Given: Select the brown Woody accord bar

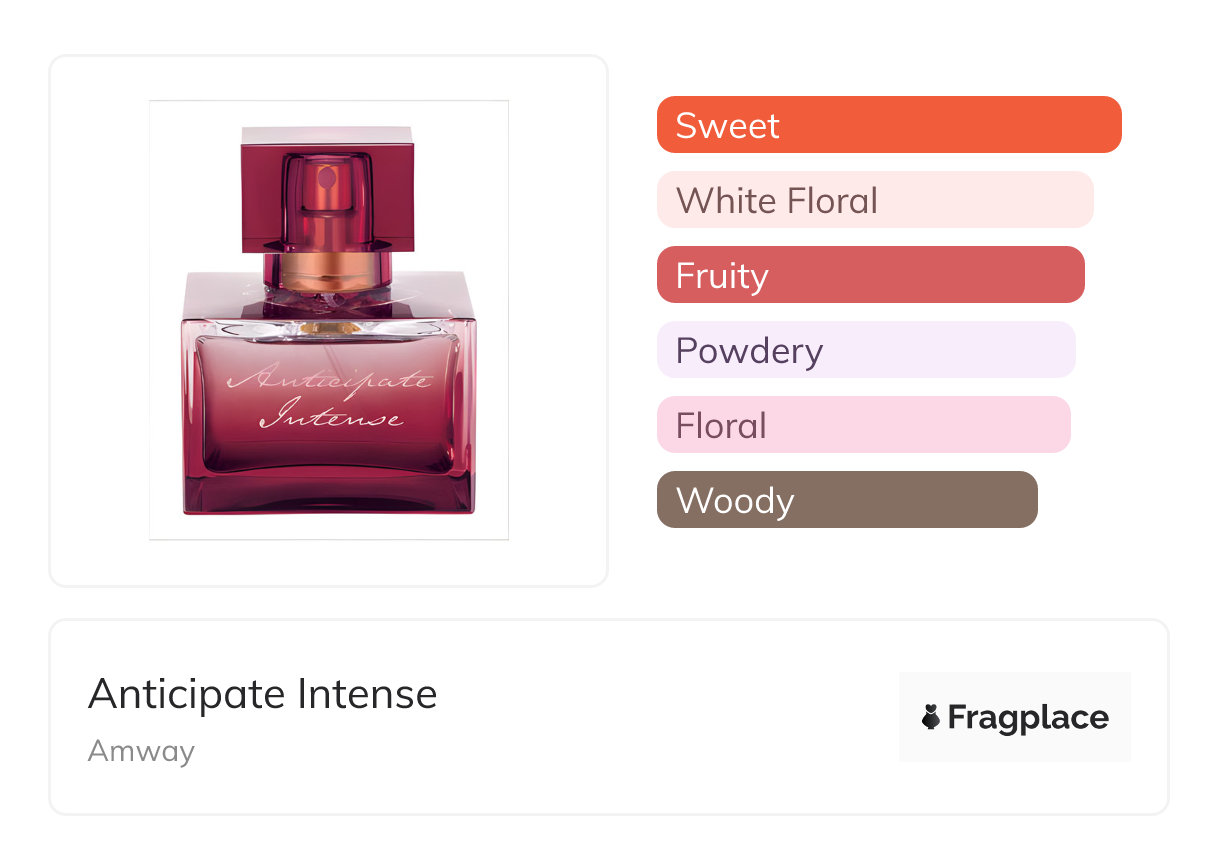Looking at the screenshot, I should [846, 500].
